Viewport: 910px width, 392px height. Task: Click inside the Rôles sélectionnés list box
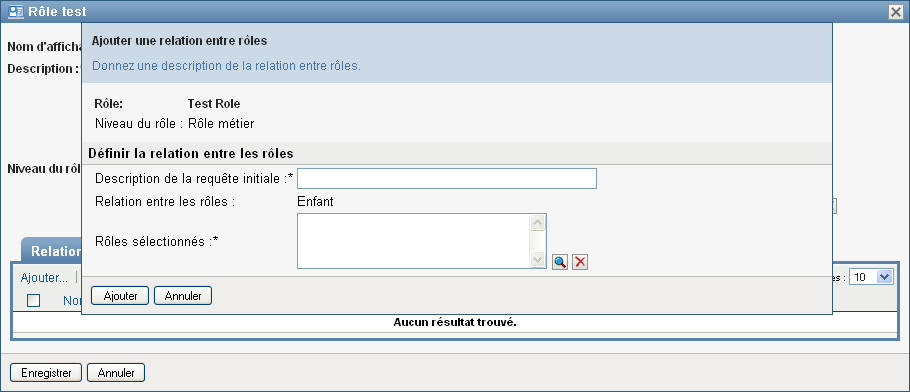pos(413,241)
